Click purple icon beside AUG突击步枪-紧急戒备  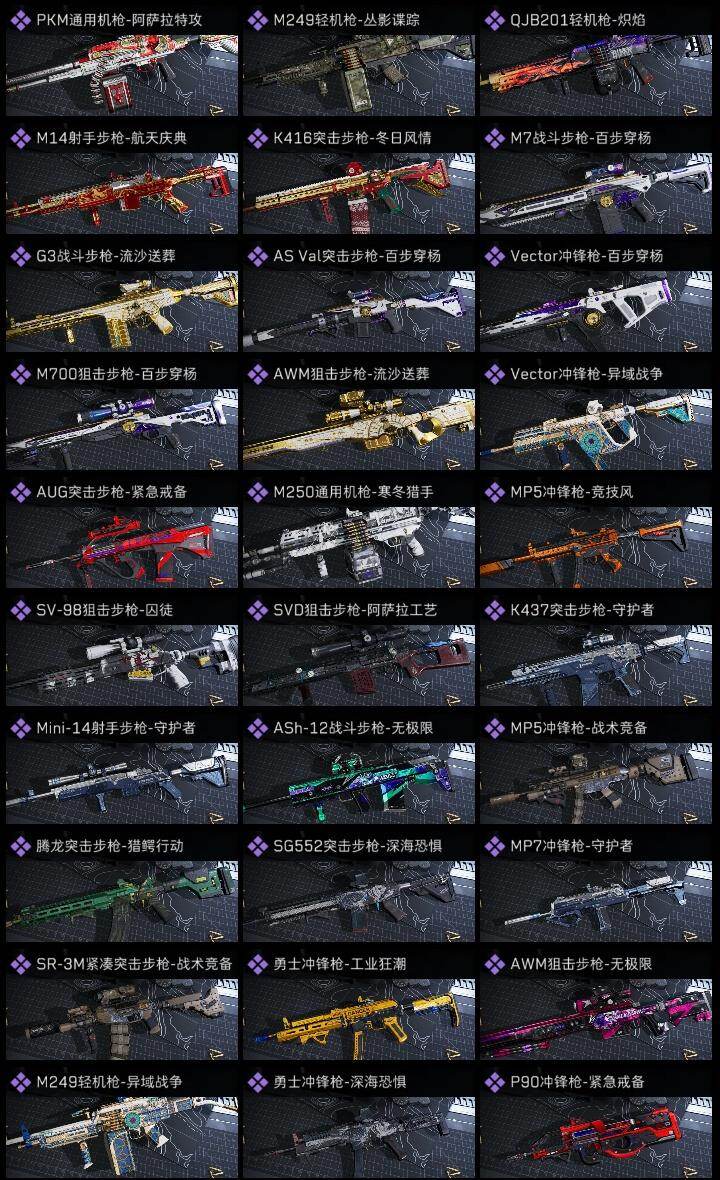pos(20,492)
